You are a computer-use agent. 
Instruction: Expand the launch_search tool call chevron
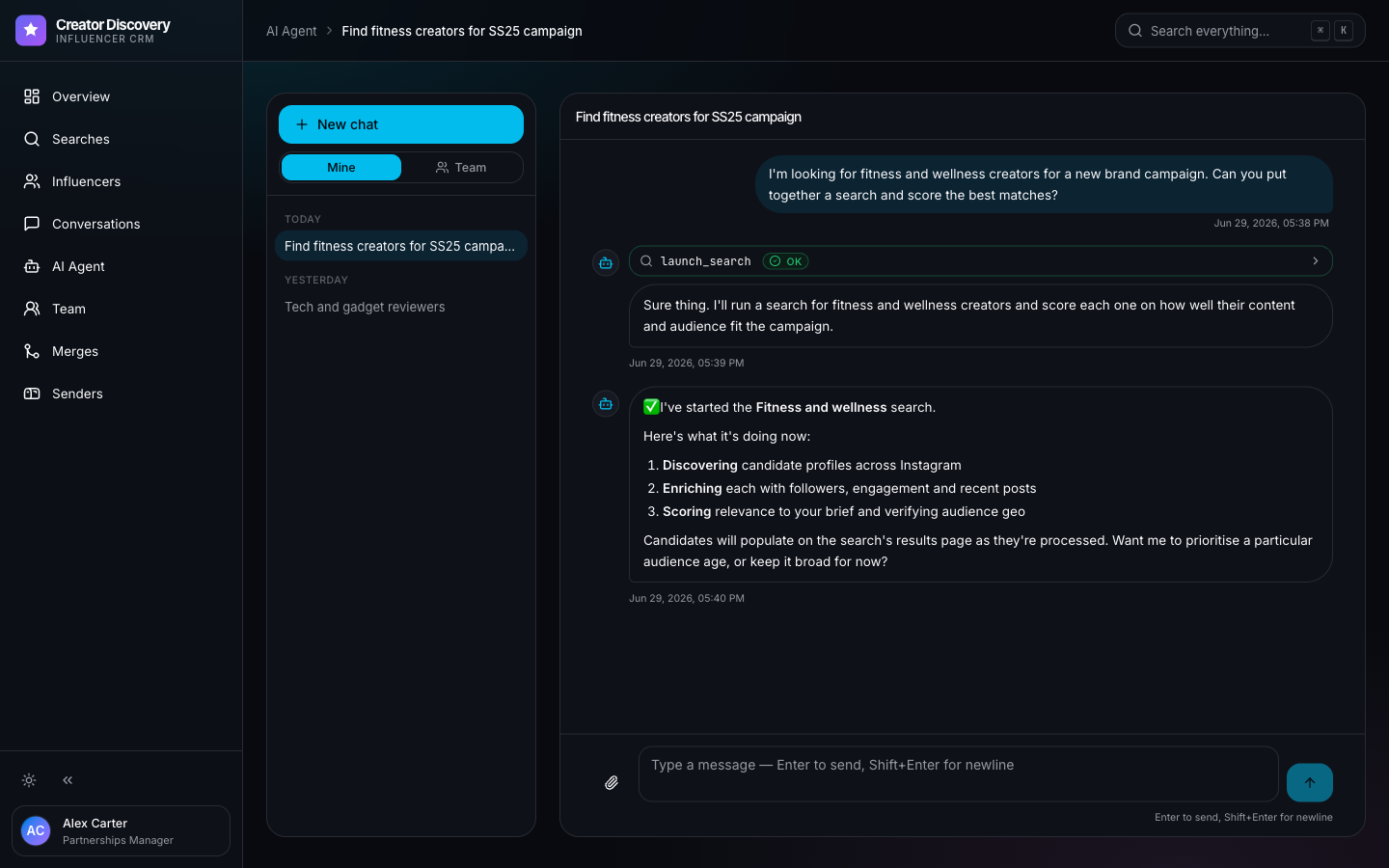click(x=1315, y=261)
